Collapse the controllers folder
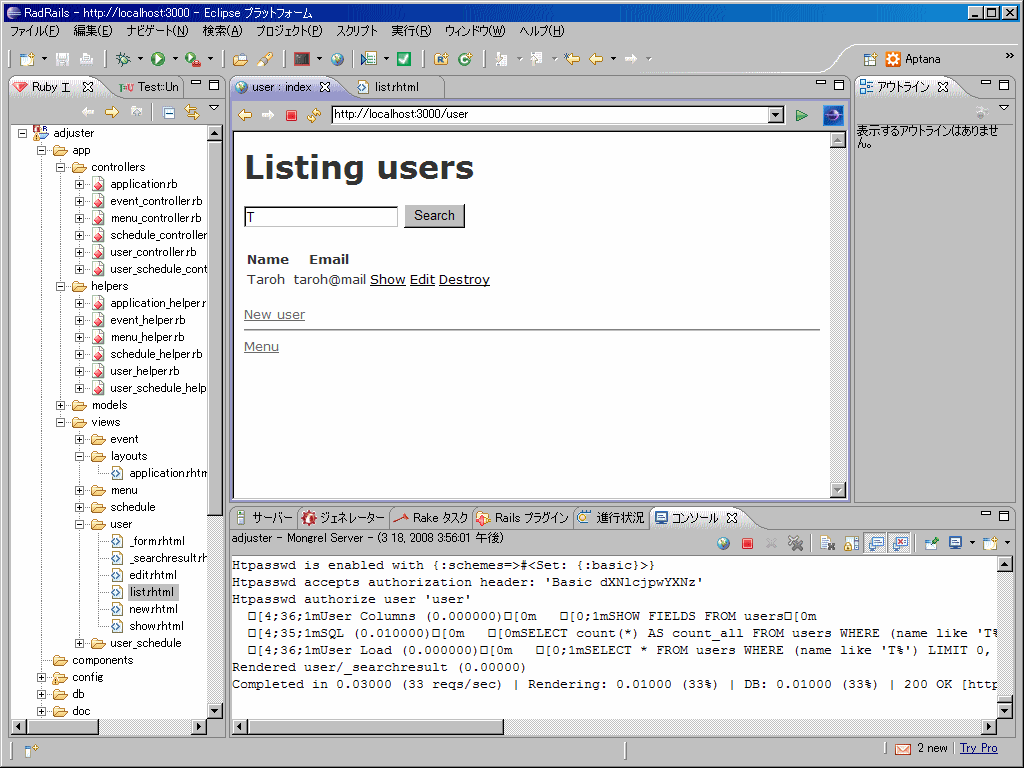Image resolution: width=1024 pixels, height=768 pixels. click(61, 167)
